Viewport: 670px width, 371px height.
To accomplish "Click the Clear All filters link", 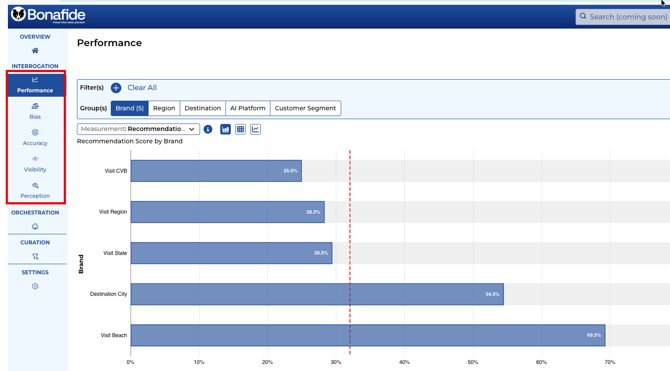I will 142,88.
